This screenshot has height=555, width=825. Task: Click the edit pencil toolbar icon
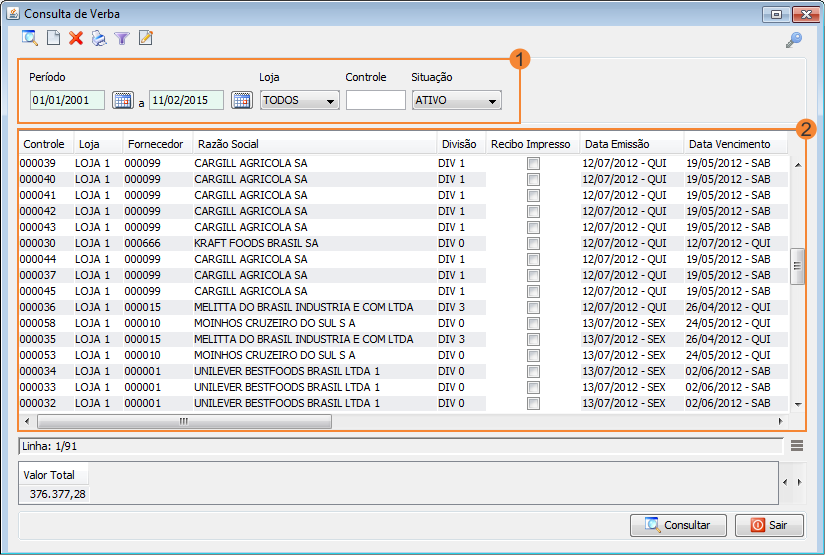(146, 38)
